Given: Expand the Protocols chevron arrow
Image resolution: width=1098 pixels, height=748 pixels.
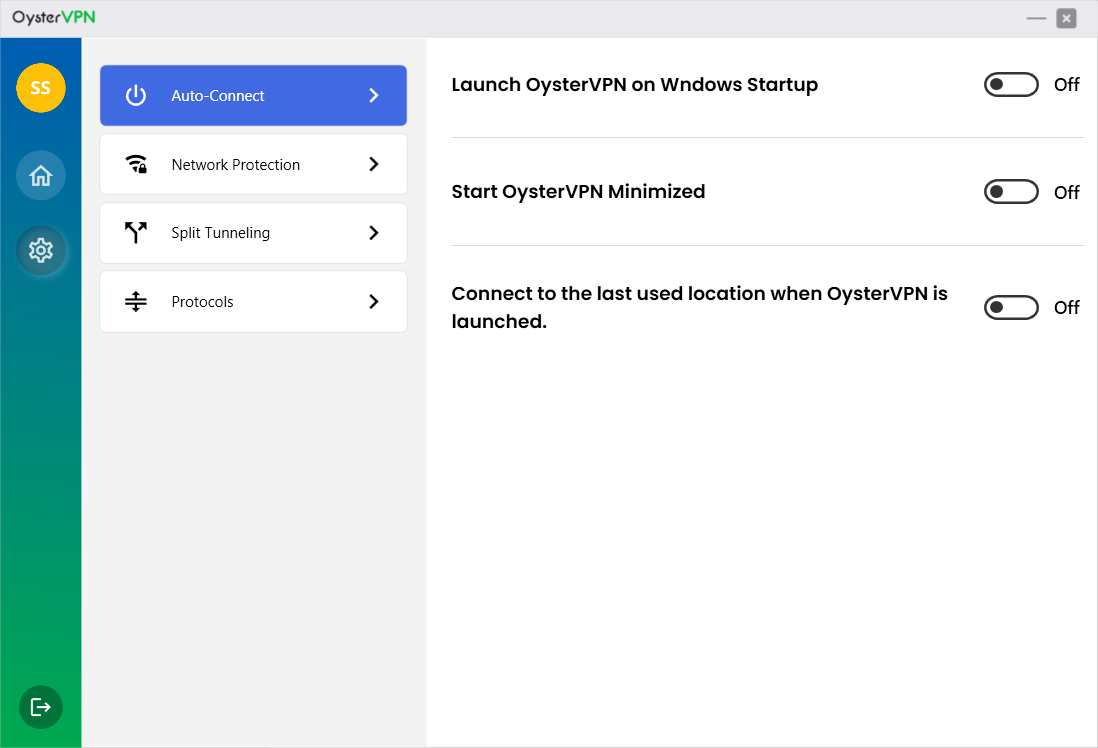Looking at the screenshot, I should pos(373,301).
